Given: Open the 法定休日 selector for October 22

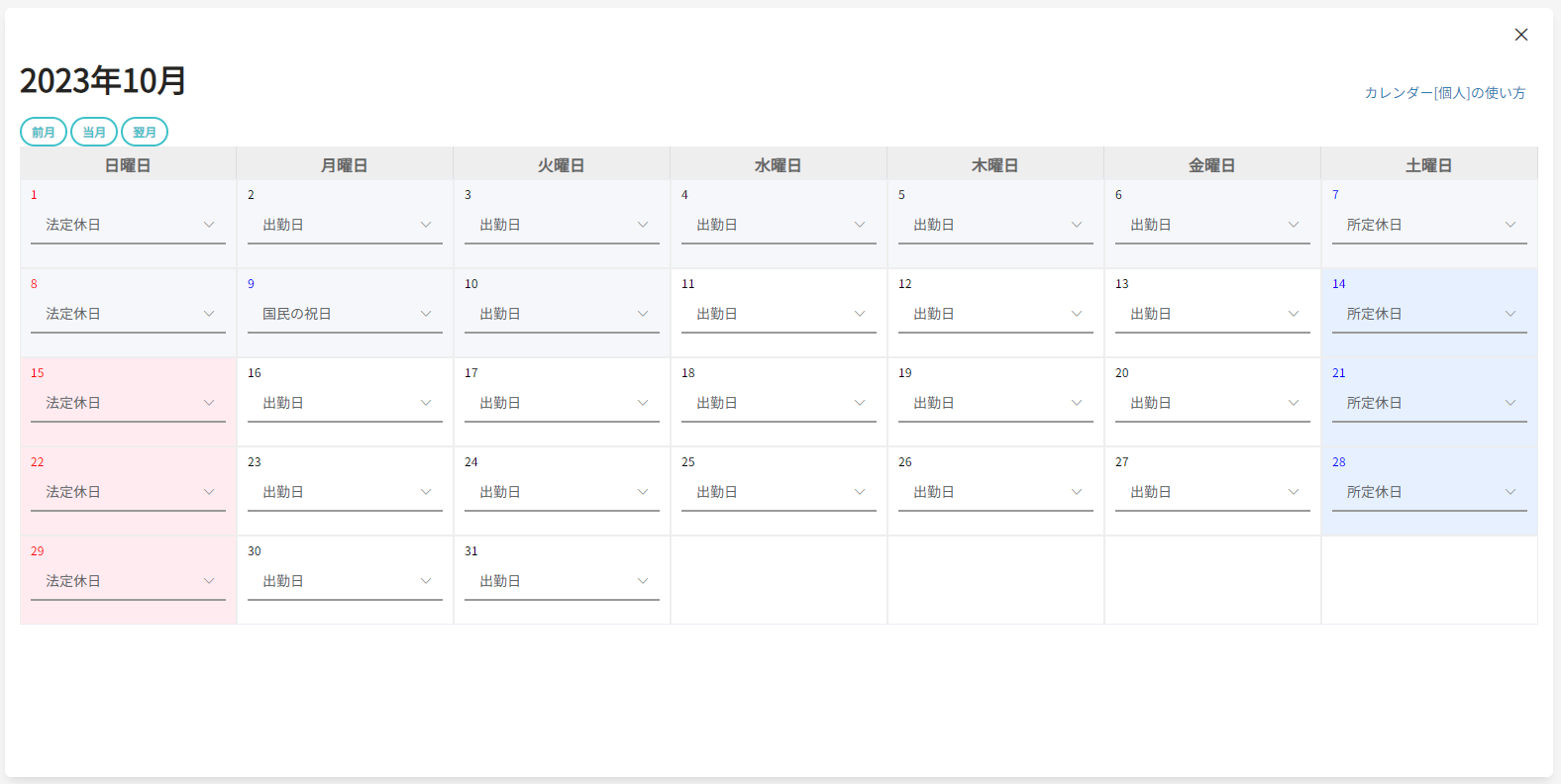Looking at the screenshot, I should coord(128,493).
